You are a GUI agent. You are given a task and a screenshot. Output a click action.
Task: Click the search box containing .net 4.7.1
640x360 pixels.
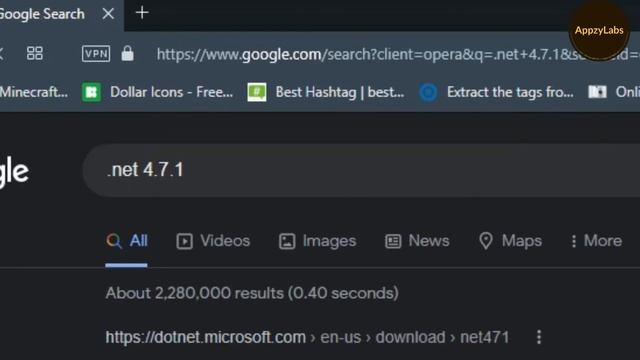click(361, 170)
